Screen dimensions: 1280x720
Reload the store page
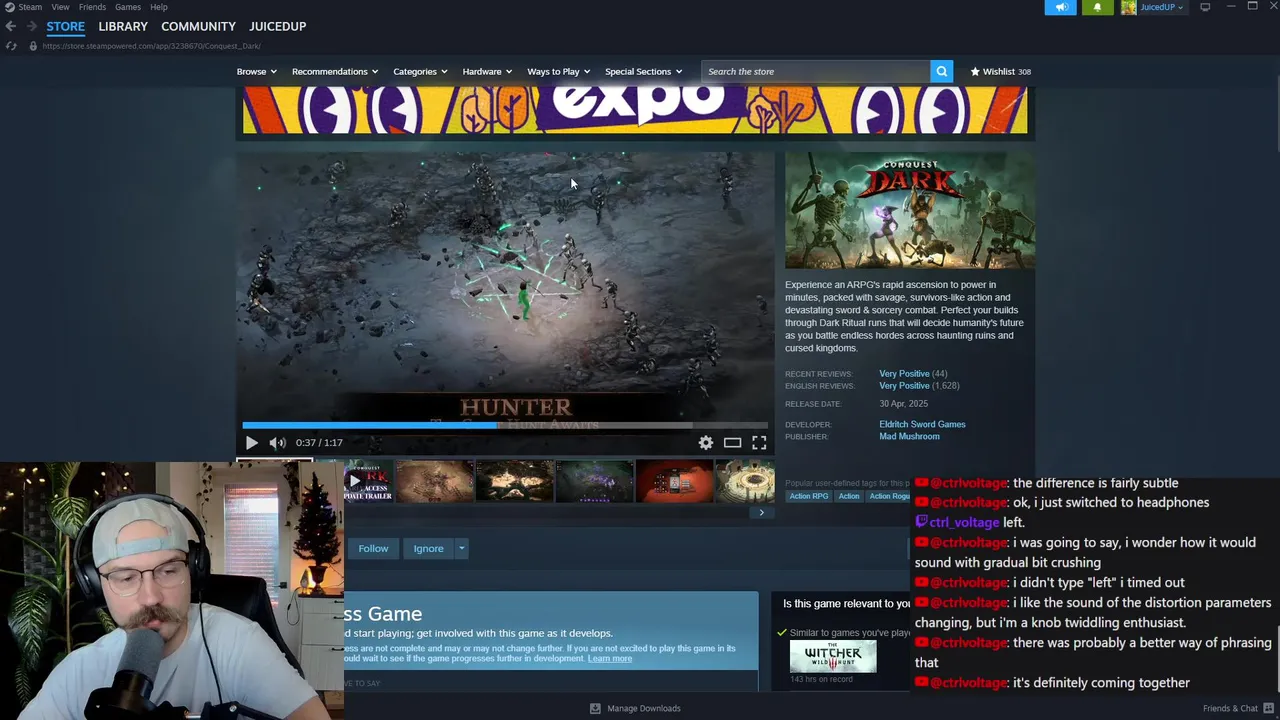(x=11, y=46)
